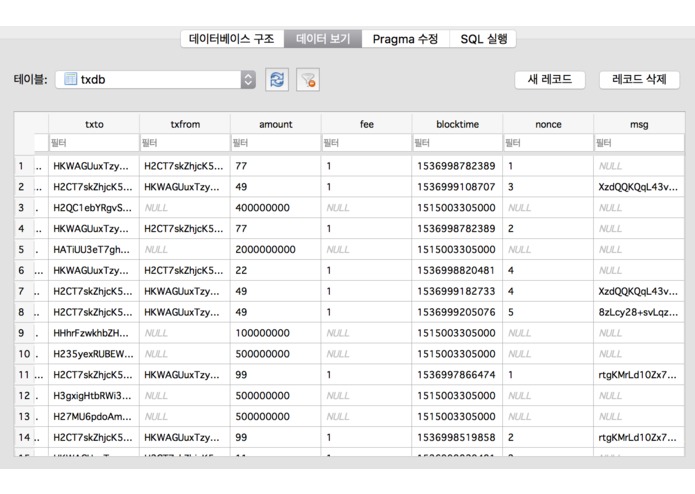Image resolution: width=695 pixels, height=494 pixels.
Task: Select nonce NULL cell in row 12
Action: click(x=548, y=396)
